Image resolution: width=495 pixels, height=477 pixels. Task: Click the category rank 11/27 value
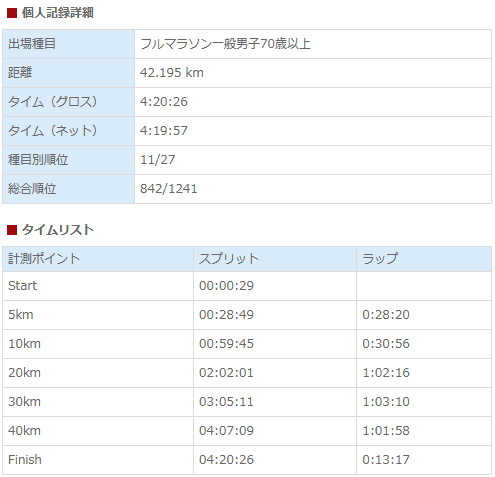pos(158,160)
